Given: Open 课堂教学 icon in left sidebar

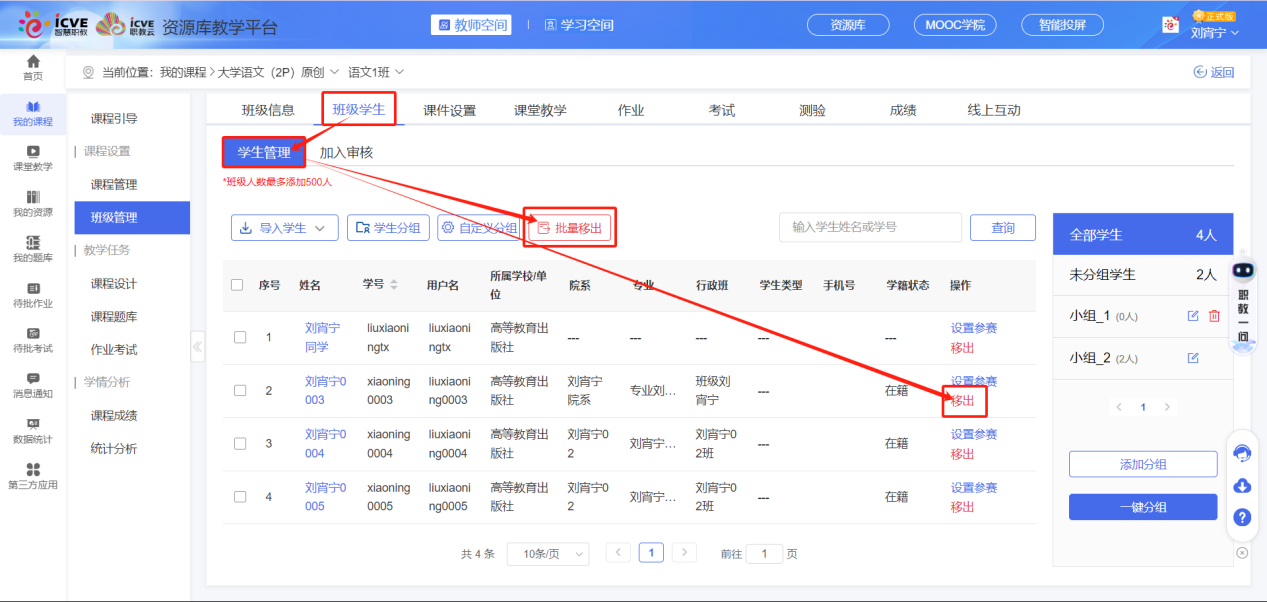Looking at the screenshot, I should pyautogui.click(x=33, y=152).
